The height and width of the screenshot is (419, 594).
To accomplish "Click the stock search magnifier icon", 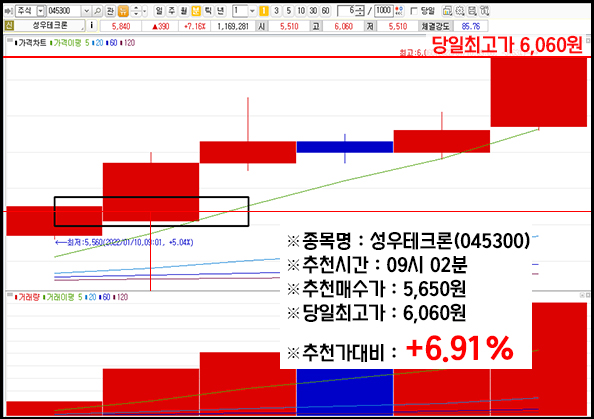I will pos(97,11).
